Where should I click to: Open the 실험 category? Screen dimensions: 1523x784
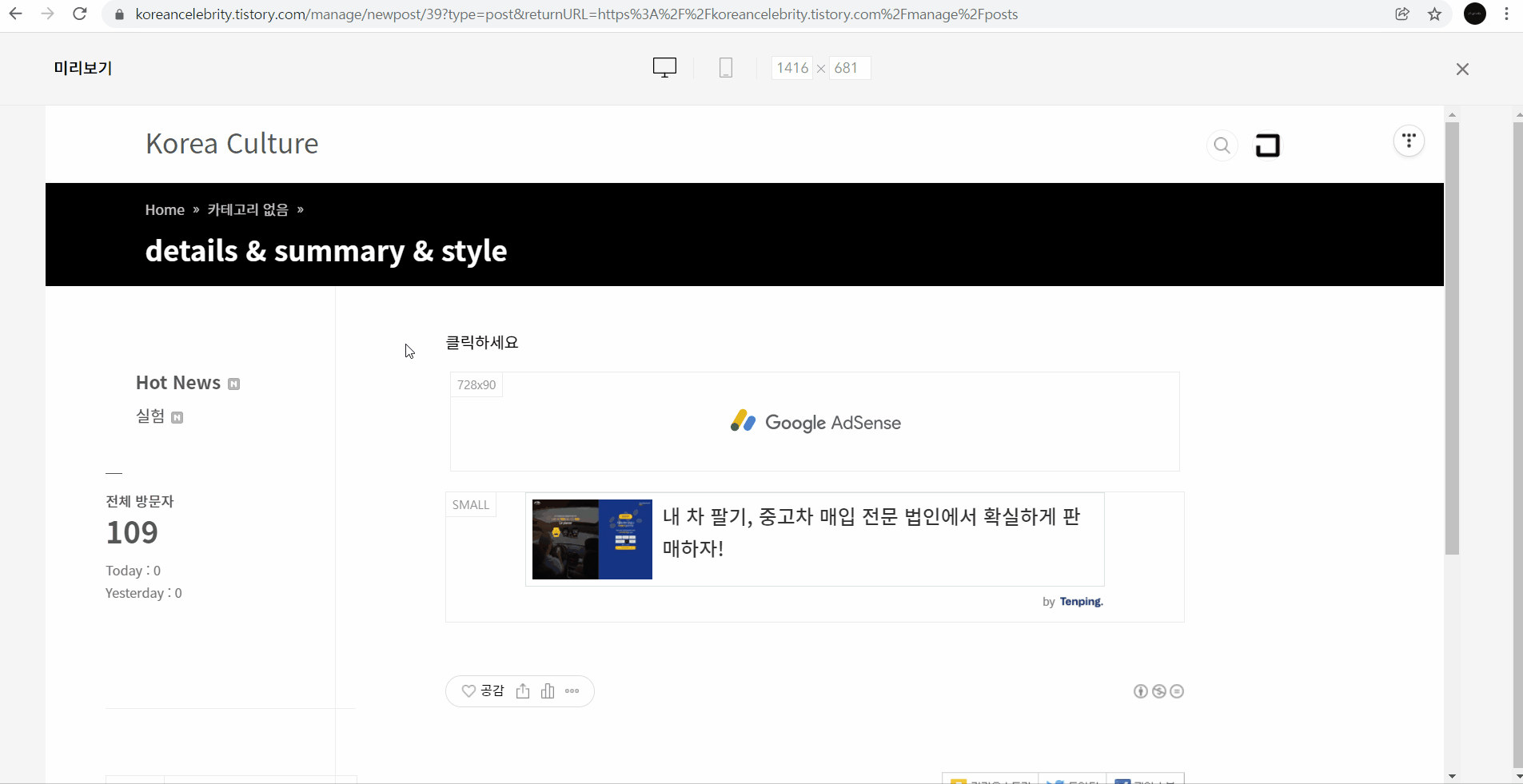coord(150,416)
